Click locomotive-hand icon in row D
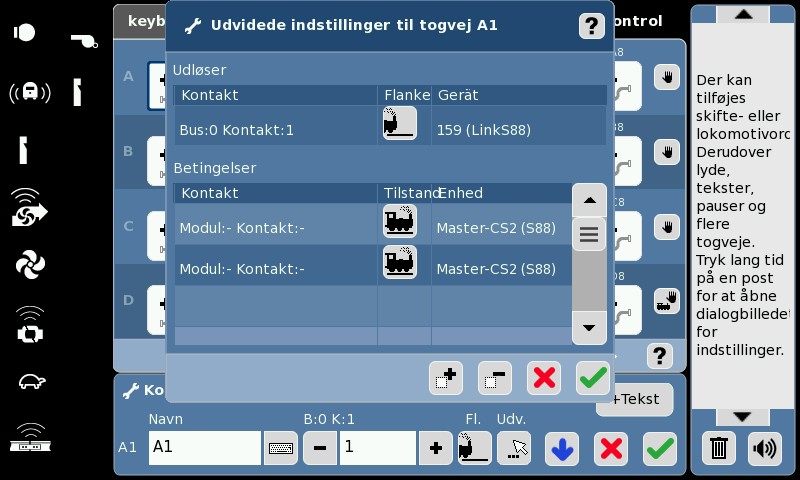The width and height of the screenshot is (800, 480). click(667, 300)
